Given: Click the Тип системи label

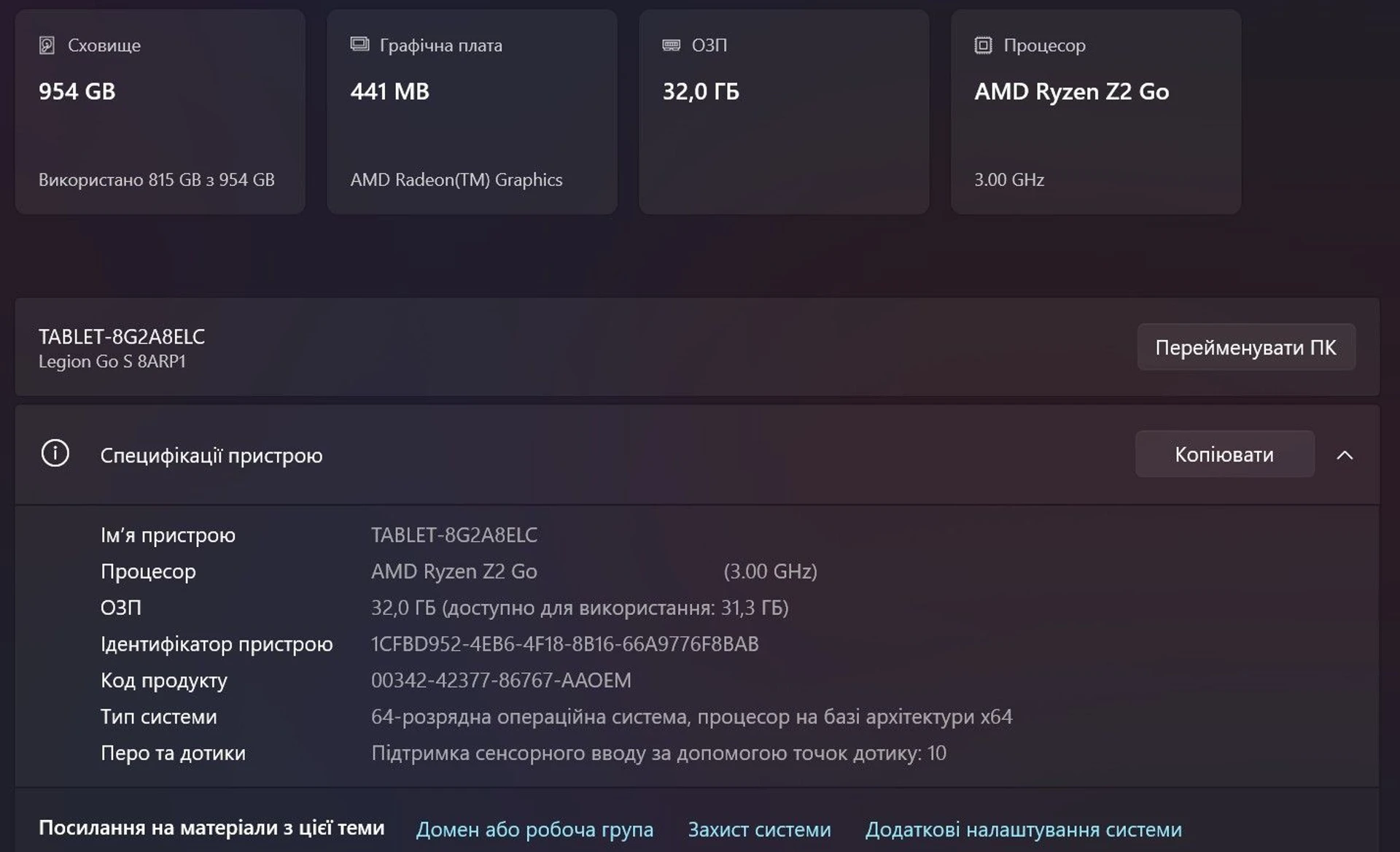Looking at the screenshot, I should tap(159, 716).
